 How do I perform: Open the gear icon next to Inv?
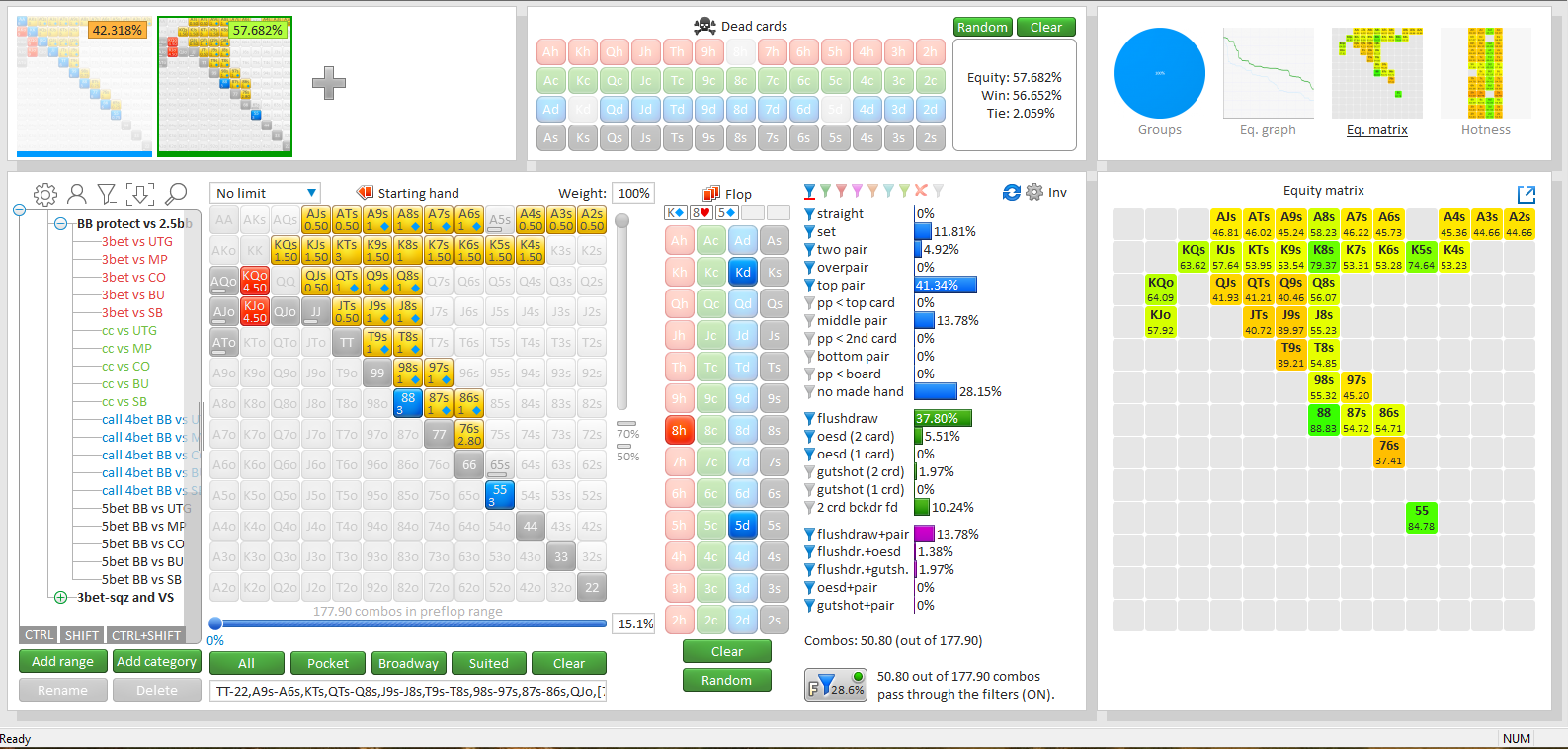[1034, 192]
